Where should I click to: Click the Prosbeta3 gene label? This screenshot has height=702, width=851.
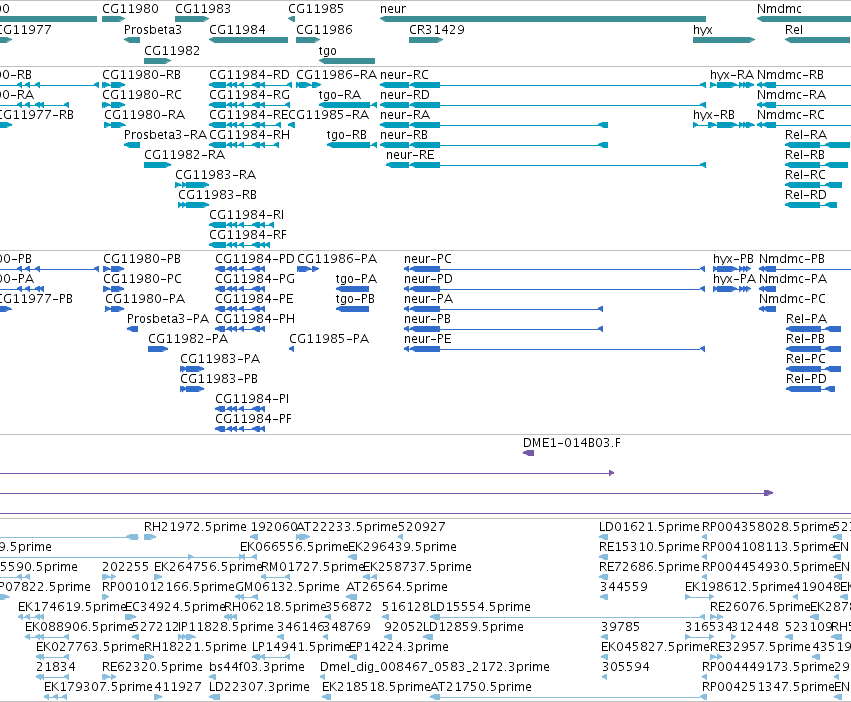point(153,30)
